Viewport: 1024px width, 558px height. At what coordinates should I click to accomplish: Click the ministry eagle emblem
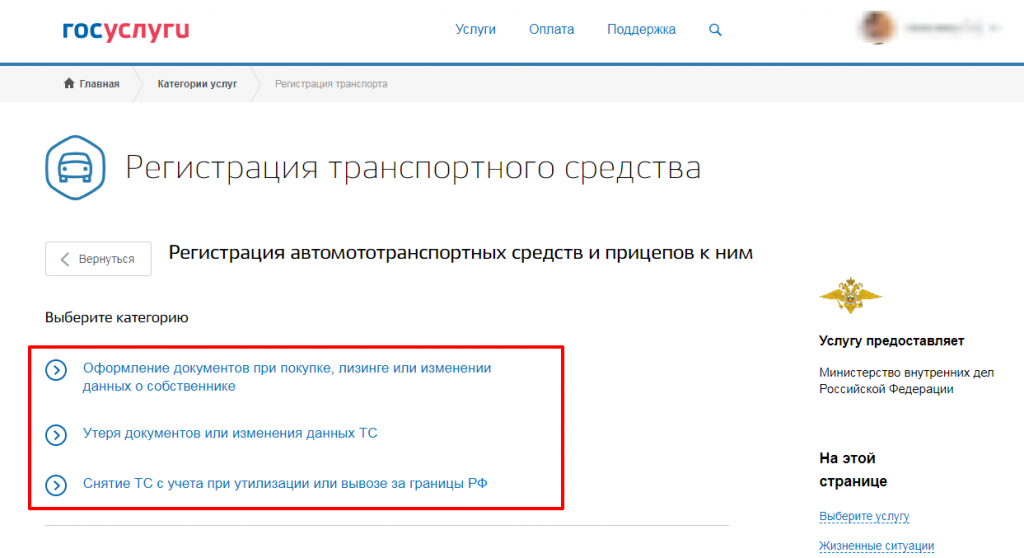(x=850, y=295)
